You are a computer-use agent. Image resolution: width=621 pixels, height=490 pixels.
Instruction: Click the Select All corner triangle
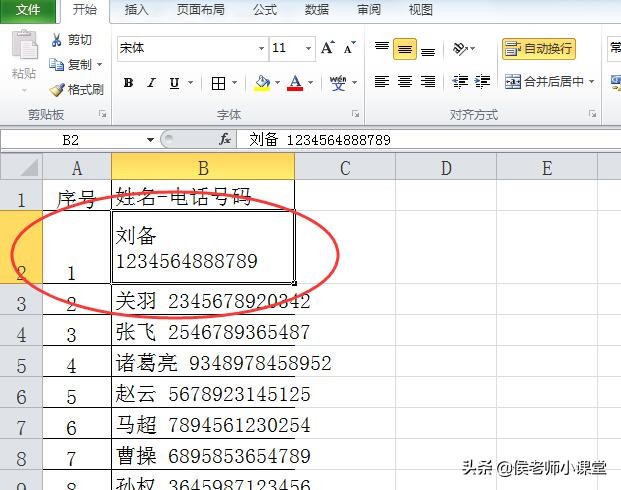(x=21, y=167)
